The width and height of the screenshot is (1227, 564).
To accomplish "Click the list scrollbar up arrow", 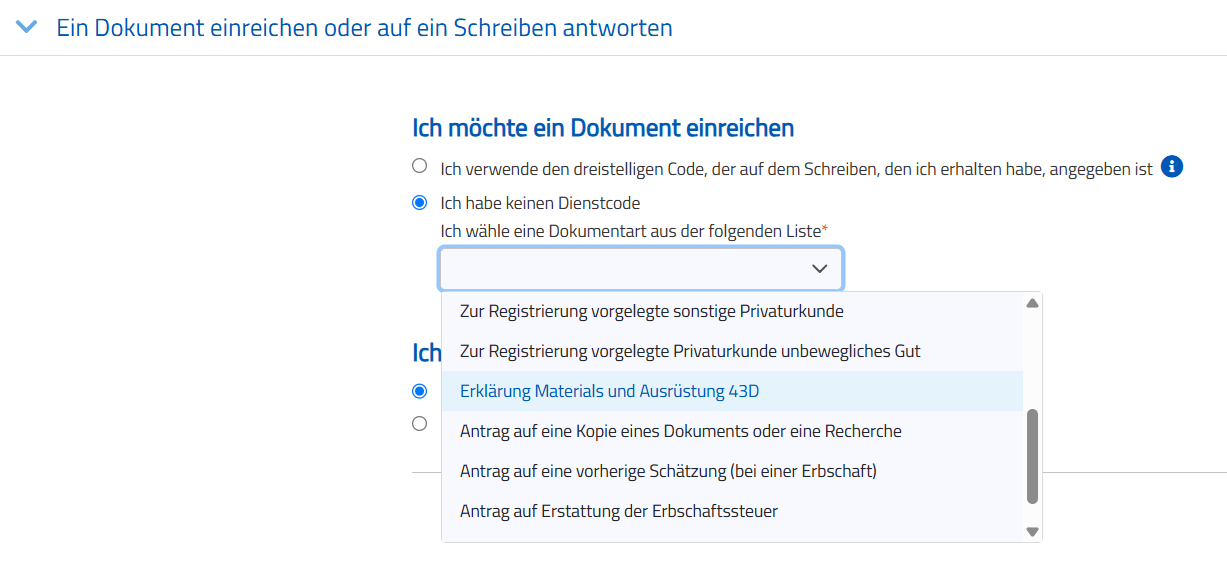I will 1033,303.
